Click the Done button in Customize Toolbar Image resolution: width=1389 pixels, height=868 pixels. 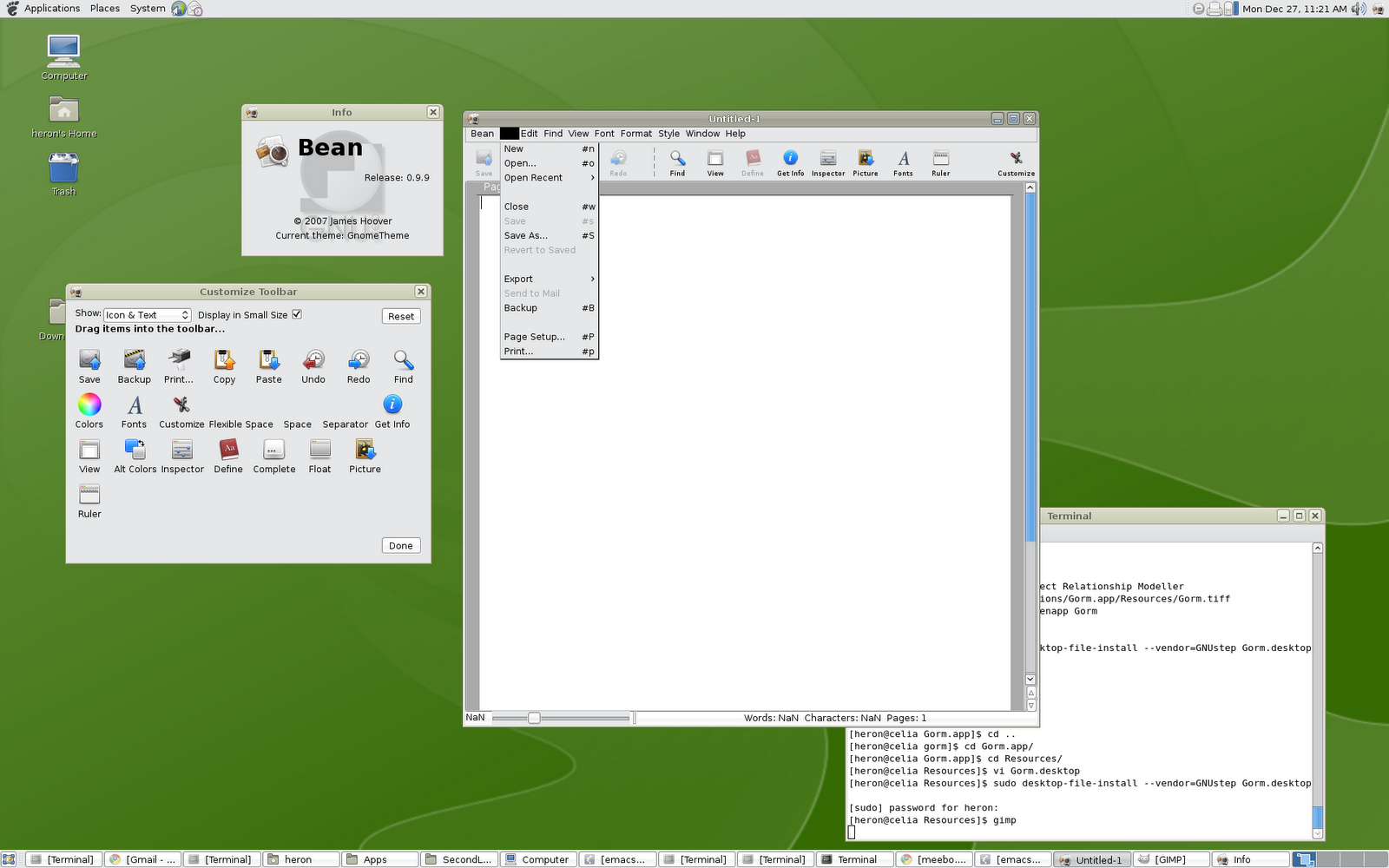pyautogui.click(x=401, y=546)
